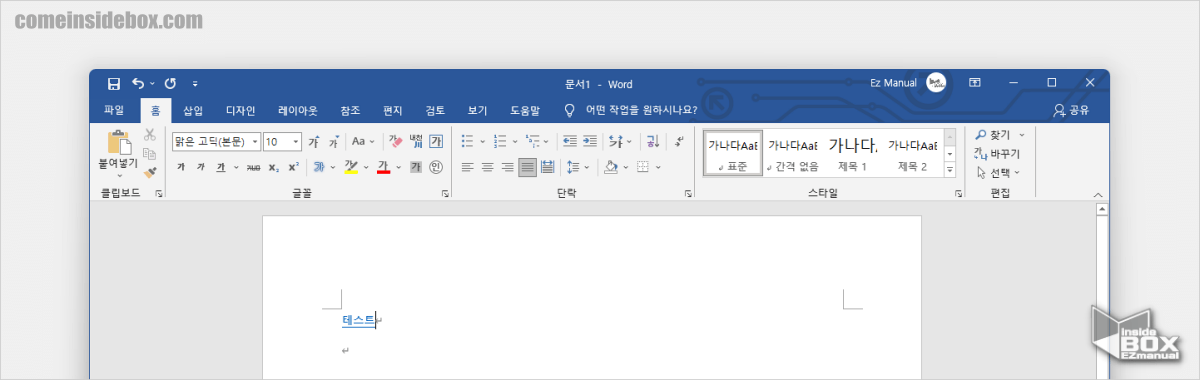Center-align the text
Image resolution: width=1200 pixels, height=380 pixels.
pos(488,167)
